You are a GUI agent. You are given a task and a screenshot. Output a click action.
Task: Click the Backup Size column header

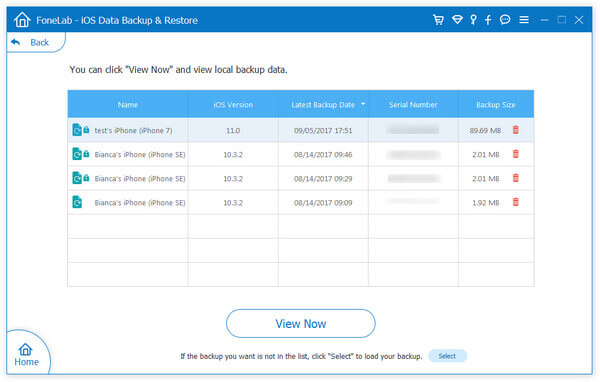click(x=496, y=104)
